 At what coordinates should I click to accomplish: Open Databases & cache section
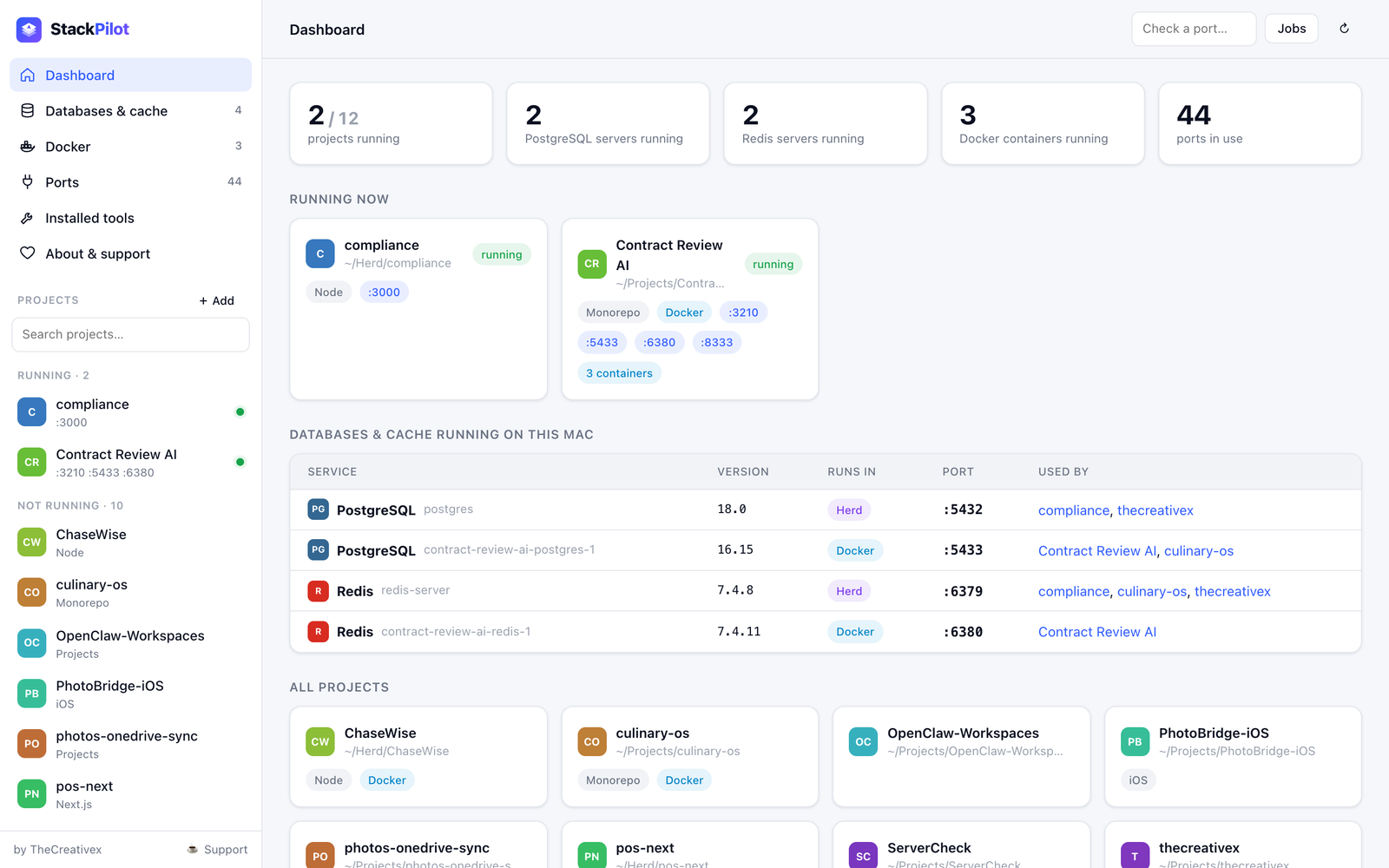pyautogui.click(x=130, y=111)
